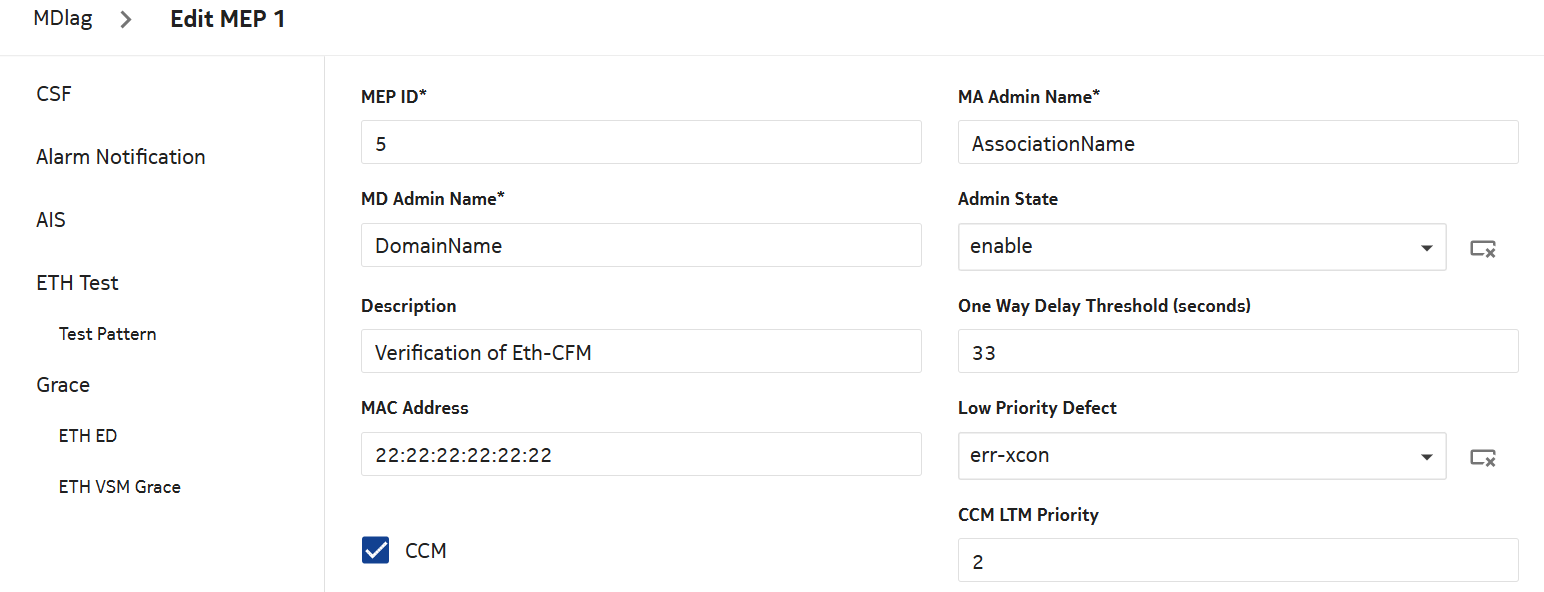
Task: Edit the Description text field
Action: pyautogui.click(x=640, y=352)
